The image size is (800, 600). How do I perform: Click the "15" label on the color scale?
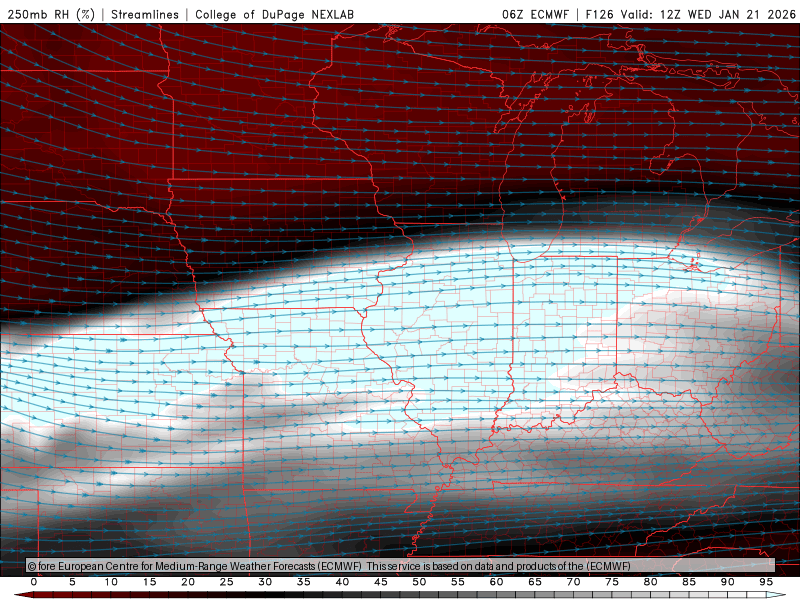click(149, 582)
